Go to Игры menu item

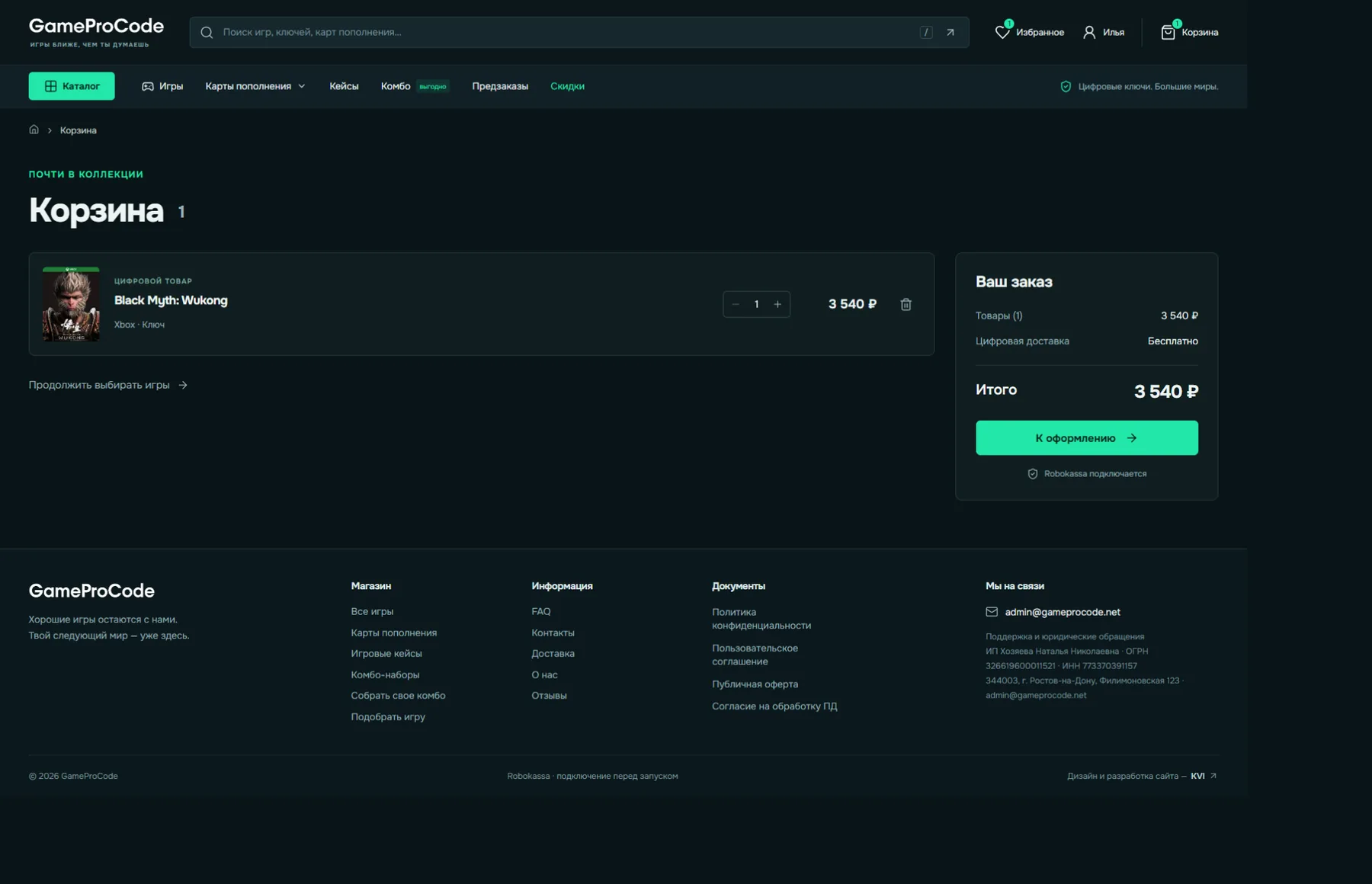[162, 86]
